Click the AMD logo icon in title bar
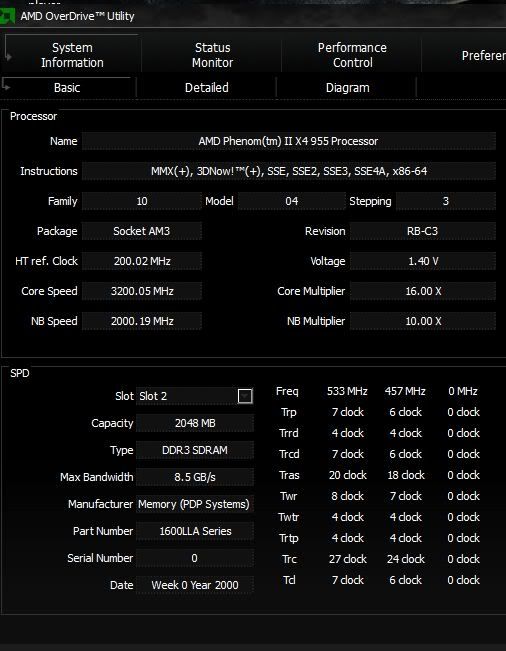The image size is (506, 651). 7,17
